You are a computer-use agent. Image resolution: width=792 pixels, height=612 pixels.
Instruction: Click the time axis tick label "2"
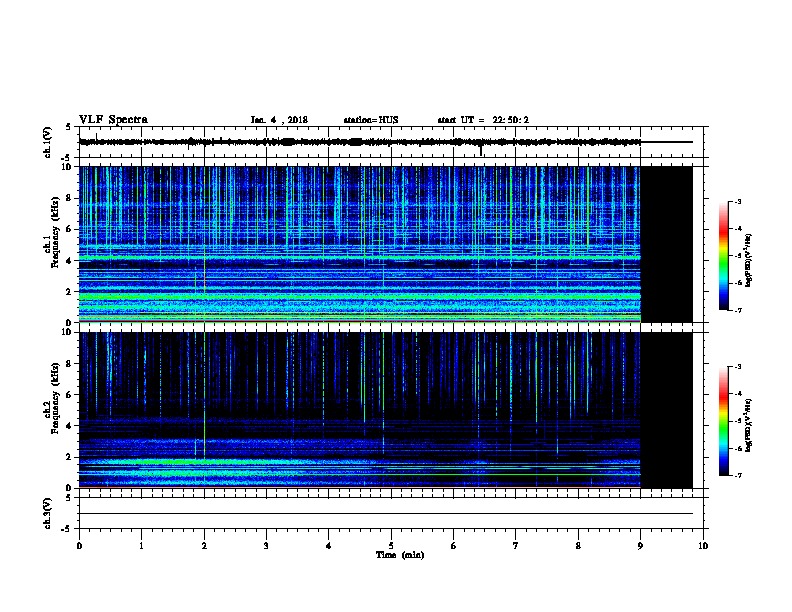click(x=204, y=545)
